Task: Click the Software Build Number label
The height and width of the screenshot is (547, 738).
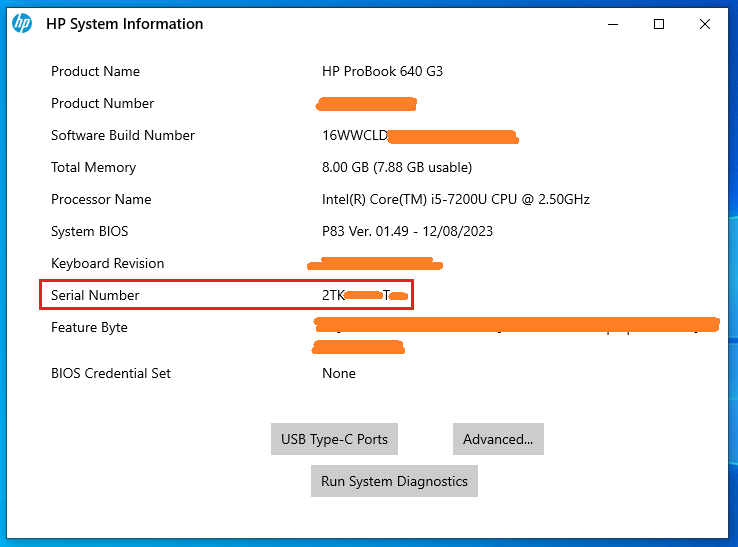Action: (123, 135)
